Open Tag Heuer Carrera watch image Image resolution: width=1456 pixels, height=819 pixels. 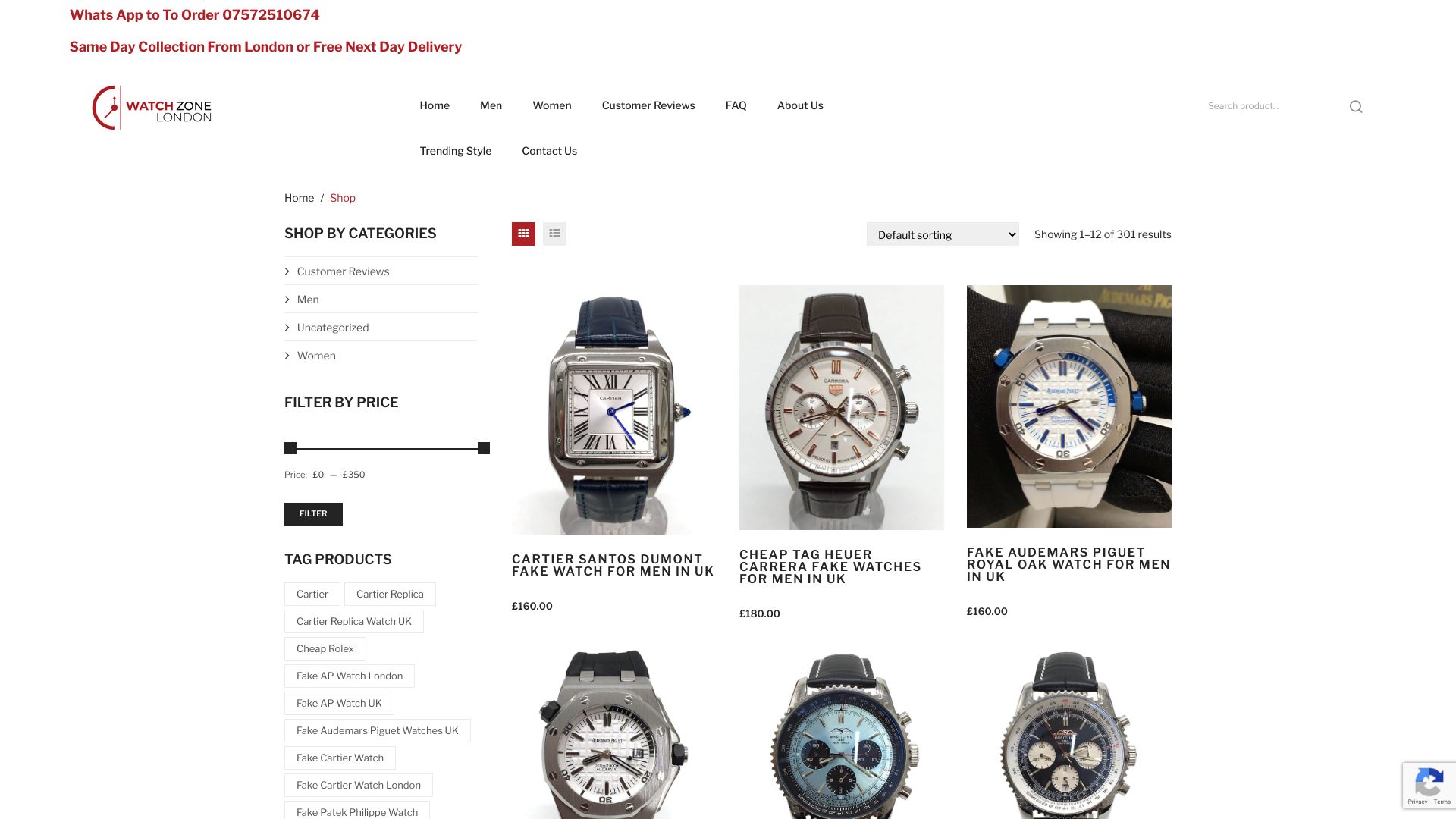842,407
